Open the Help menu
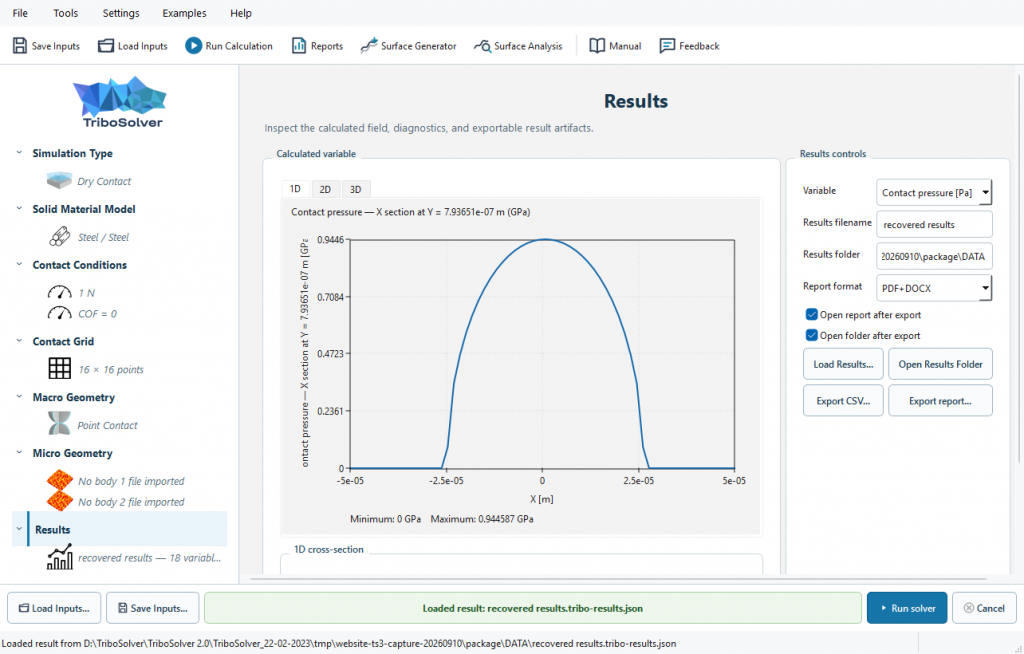1024x654 pixels. (241, 13)
